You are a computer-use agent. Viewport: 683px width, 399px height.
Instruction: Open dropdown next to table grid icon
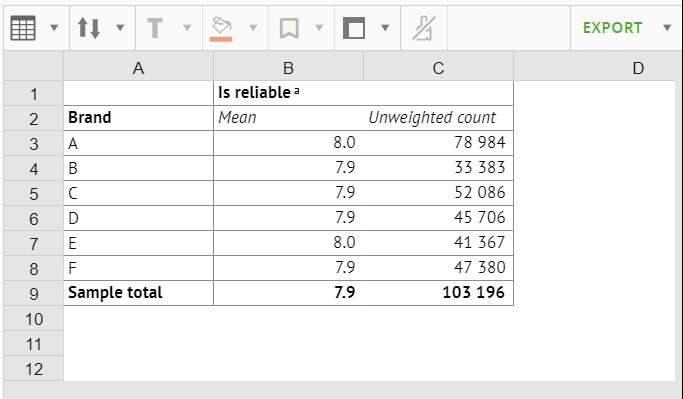point(54,28)
